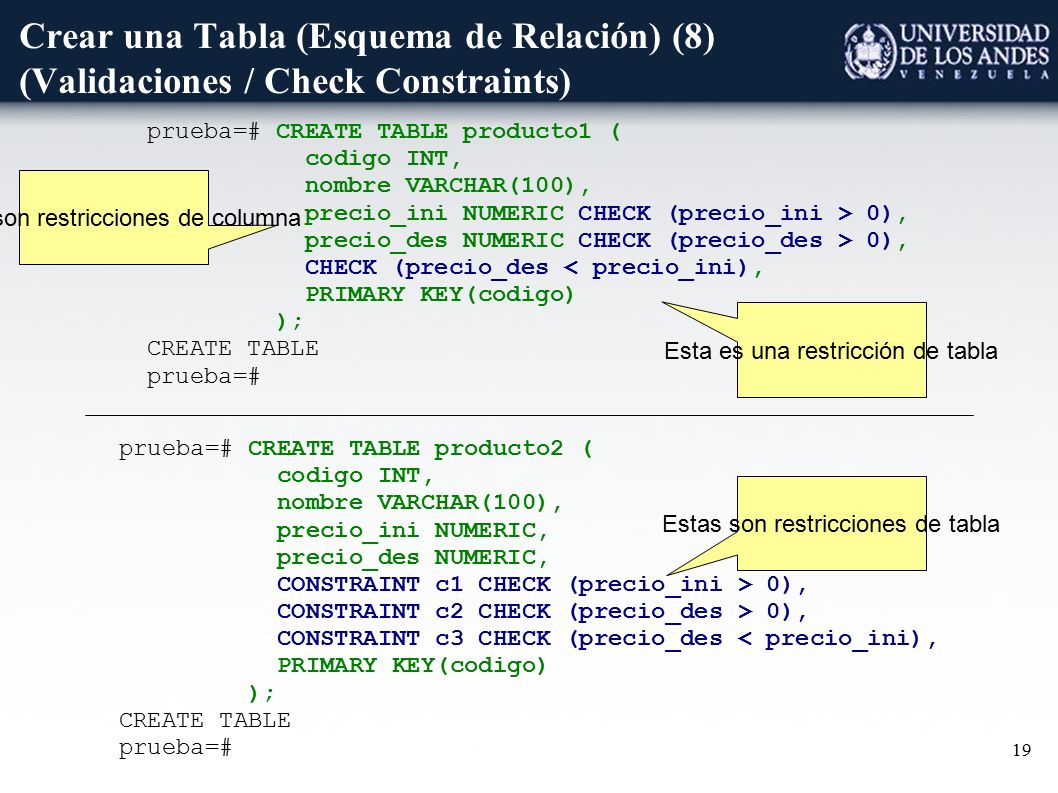
Task: Click 'nombre VARCHAR(100),' in the producto1 block
Action: coord(447,185)
